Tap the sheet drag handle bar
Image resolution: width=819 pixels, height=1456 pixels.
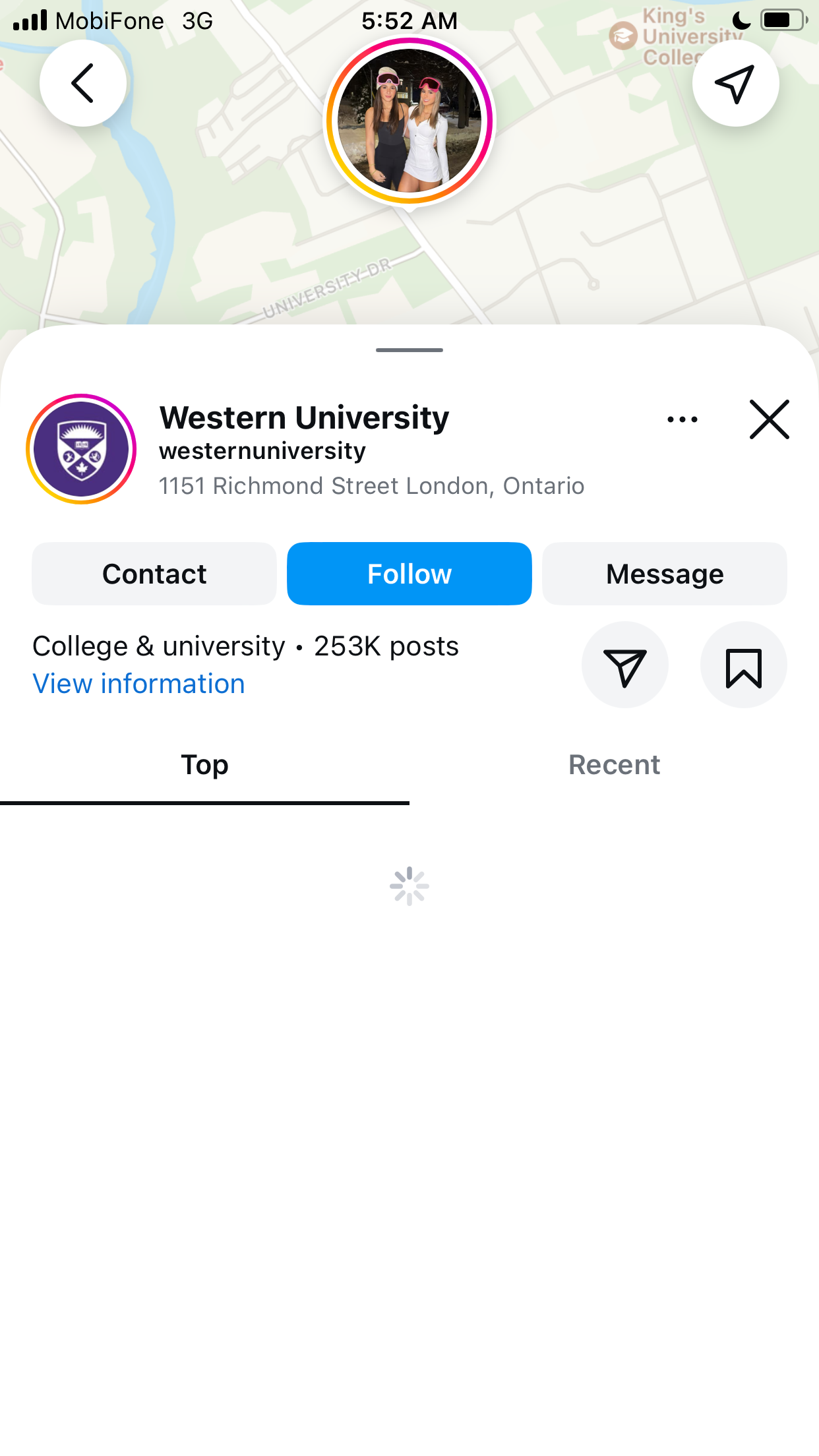pos(409,350)
